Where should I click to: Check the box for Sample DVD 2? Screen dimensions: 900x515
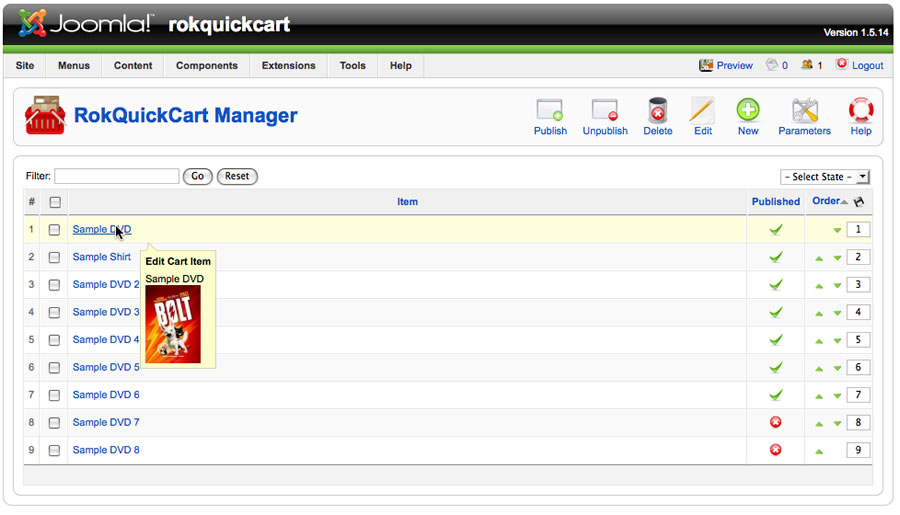click(55, 285)
